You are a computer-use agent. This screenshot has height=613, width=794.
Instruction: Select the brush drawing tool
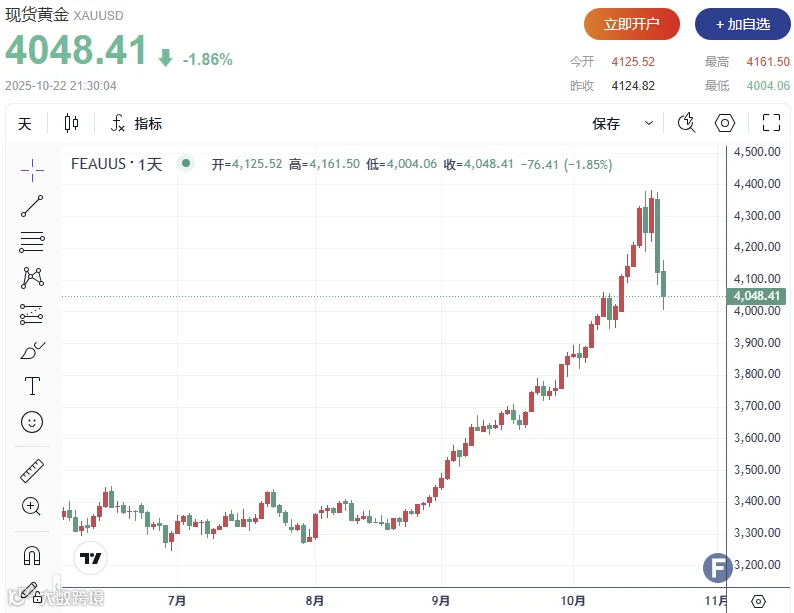pos(32,350)
